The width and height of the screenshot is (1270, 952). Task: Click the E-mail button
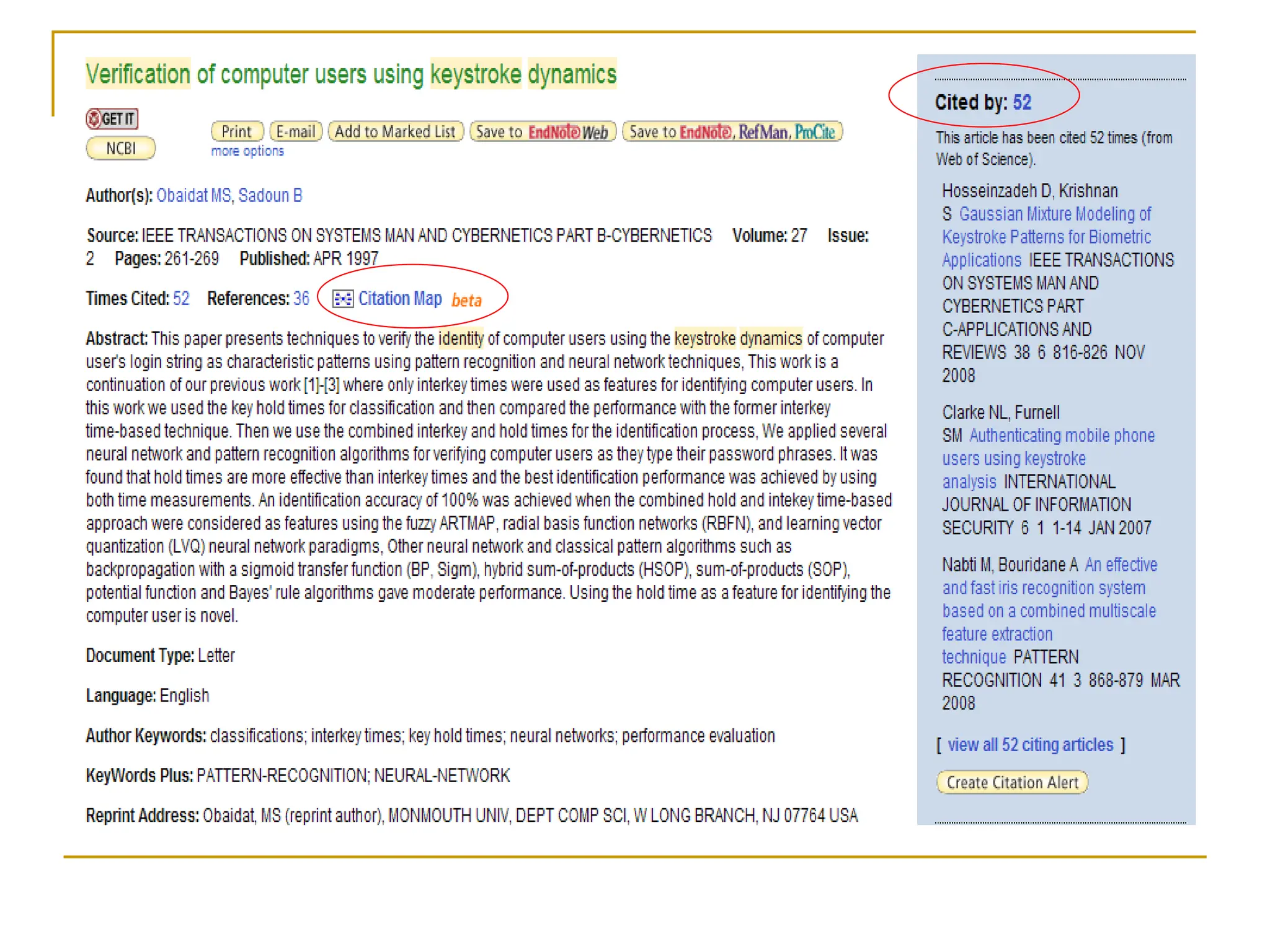pyautogui.click(x=296, y=131)
